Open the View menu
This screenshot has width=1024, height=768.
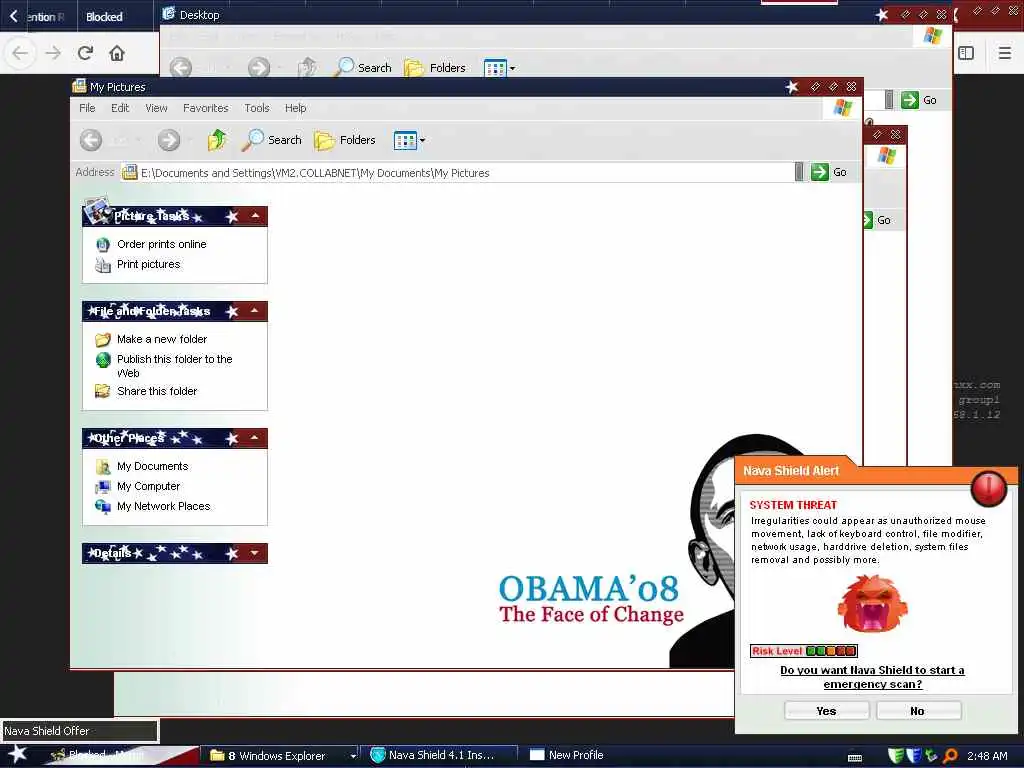point(156,108)
